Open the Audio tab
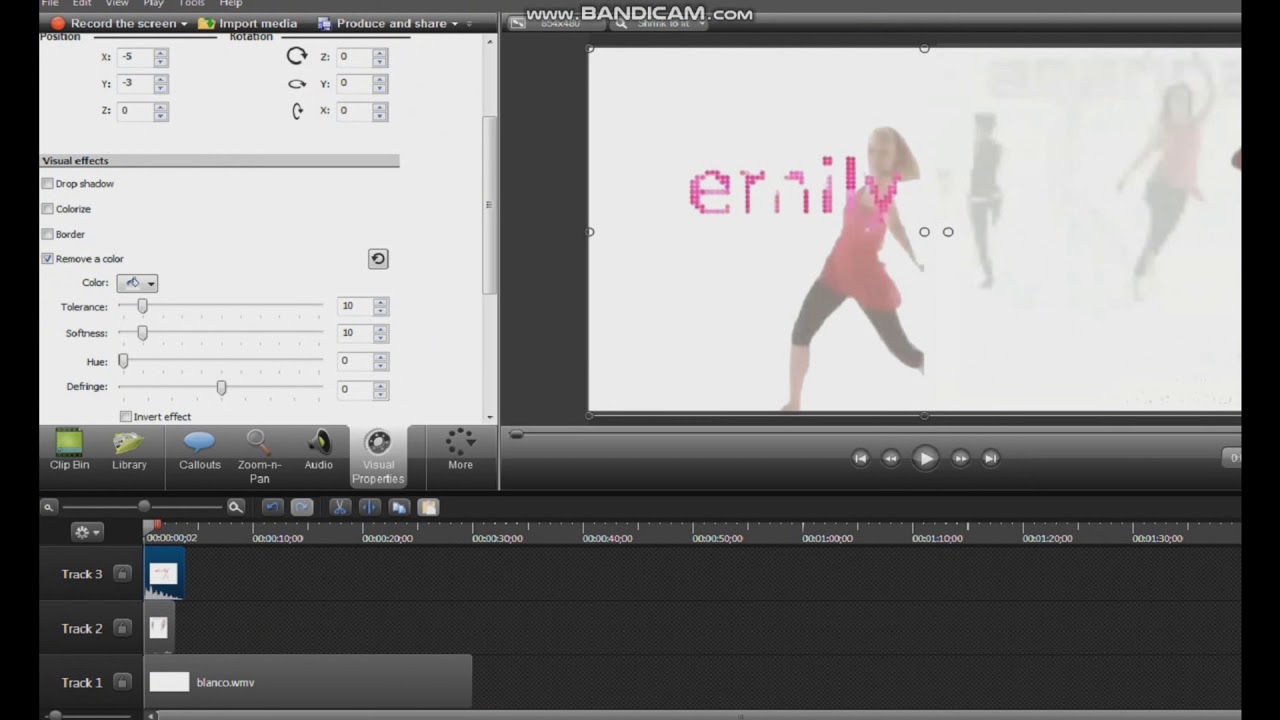 coord(319,449)
